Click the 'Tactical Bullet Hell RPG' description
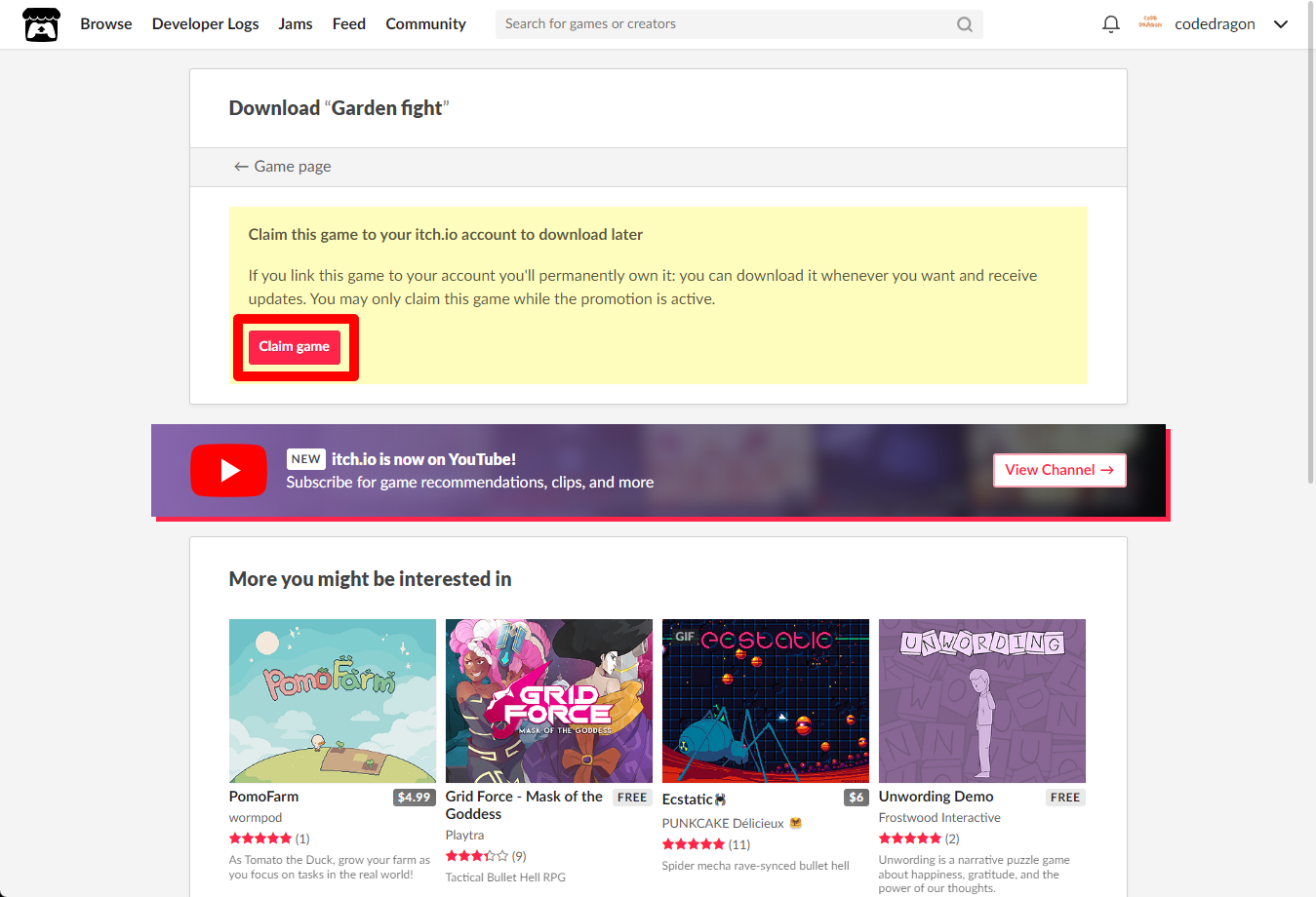Image resolution: width=1316 pixels, height=897 pixels. [x=505, y=877]
